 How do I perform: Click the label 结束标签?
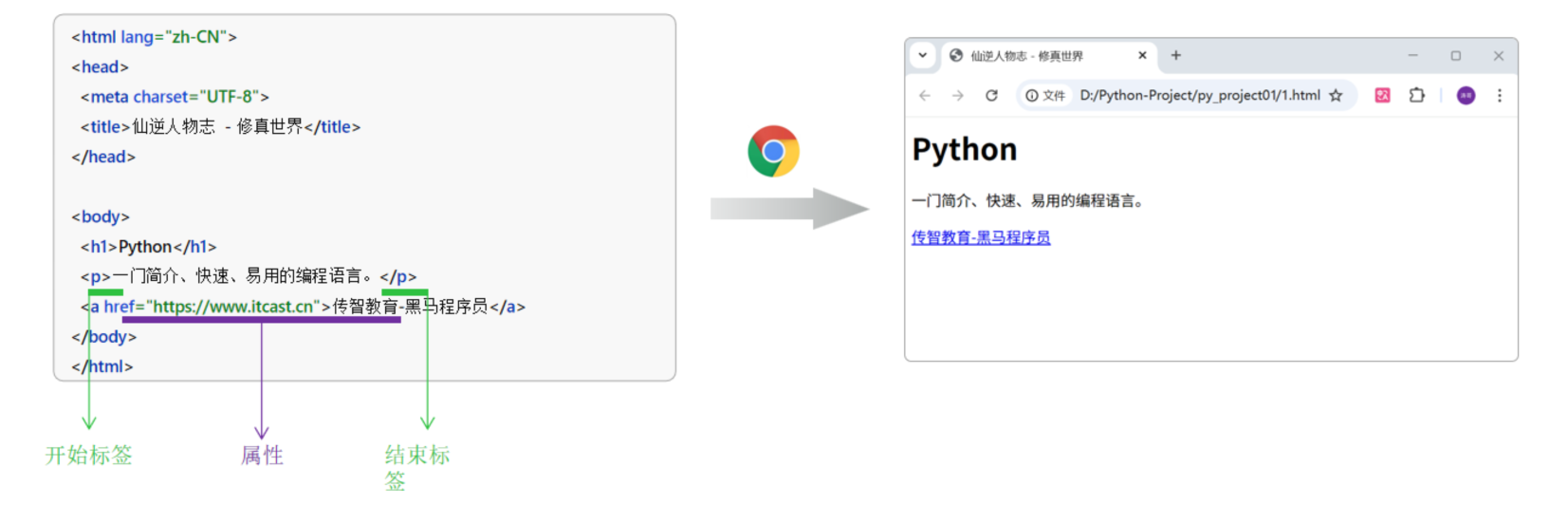pos(417,467)
